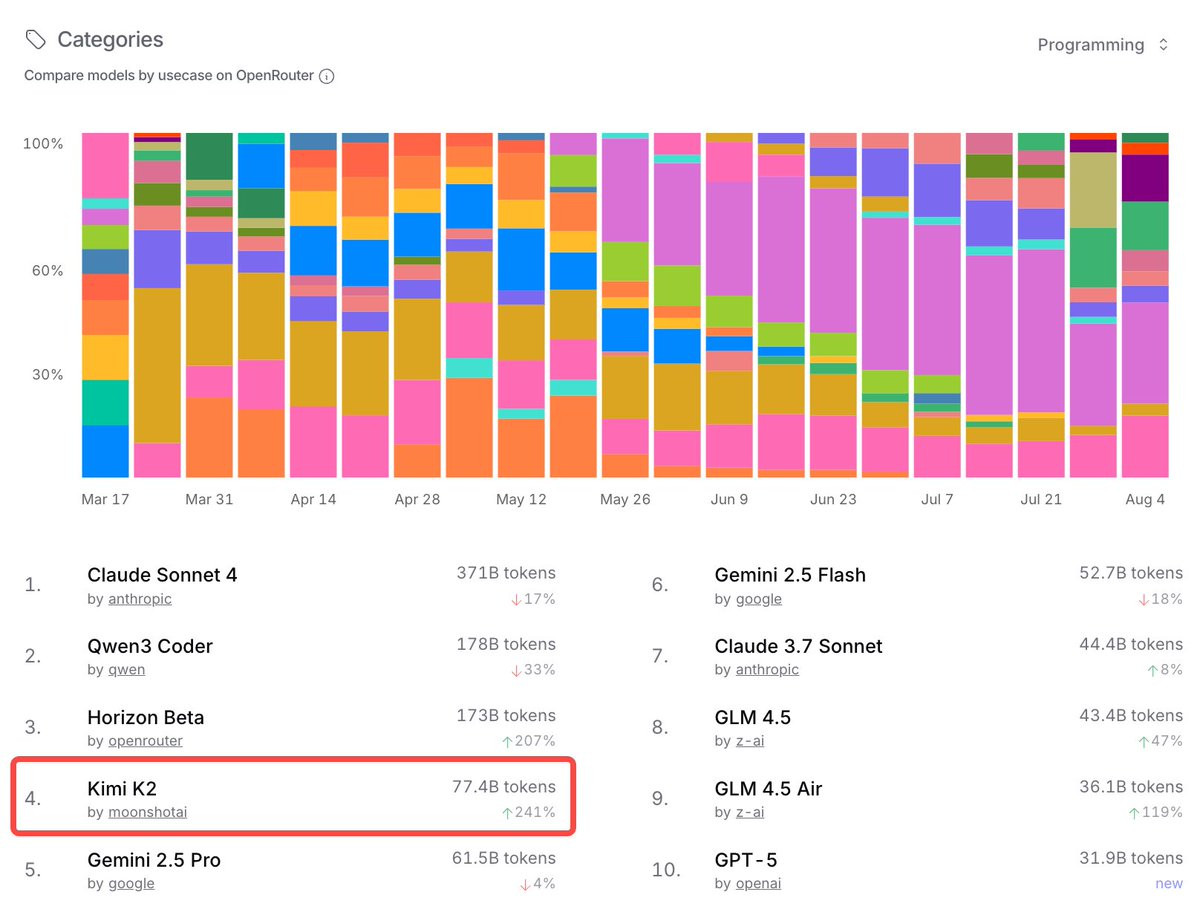Follow google link under Gemini 2.5 Pro
1200x915 pixels.
(131, 884)
